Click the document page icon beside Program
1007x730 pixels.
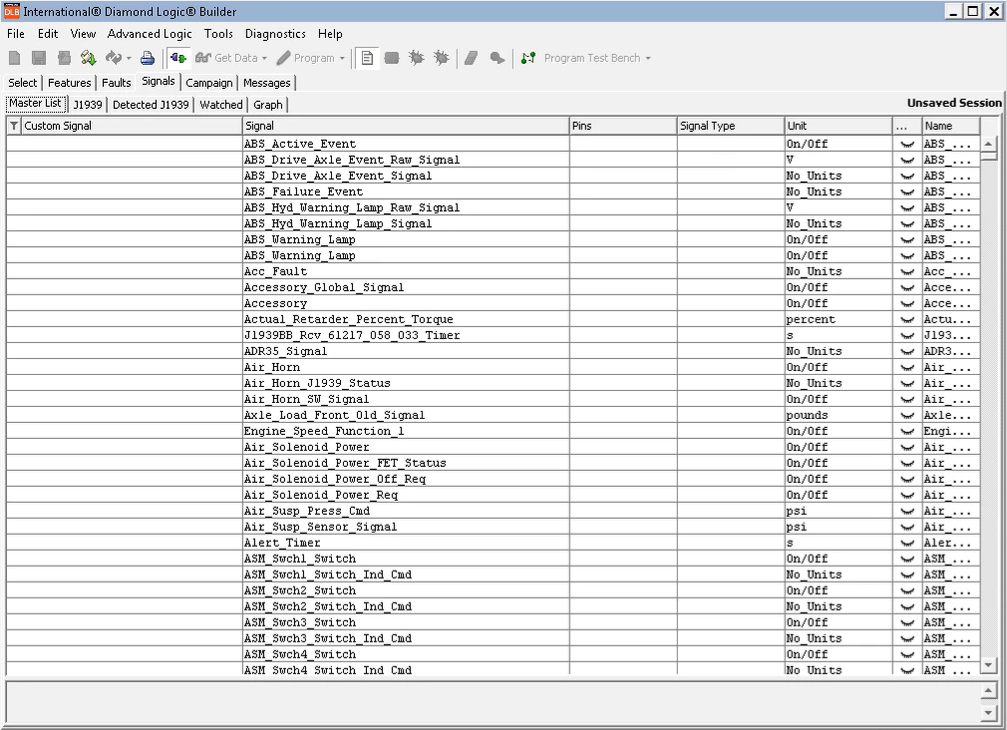click(x=367, y=58)
